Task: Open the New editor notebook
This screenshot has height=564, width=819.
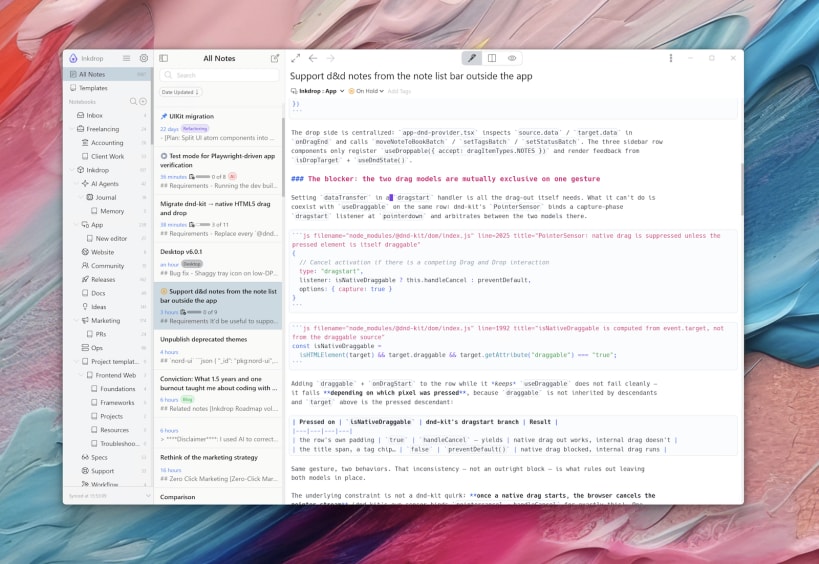Action: [108, 239]
